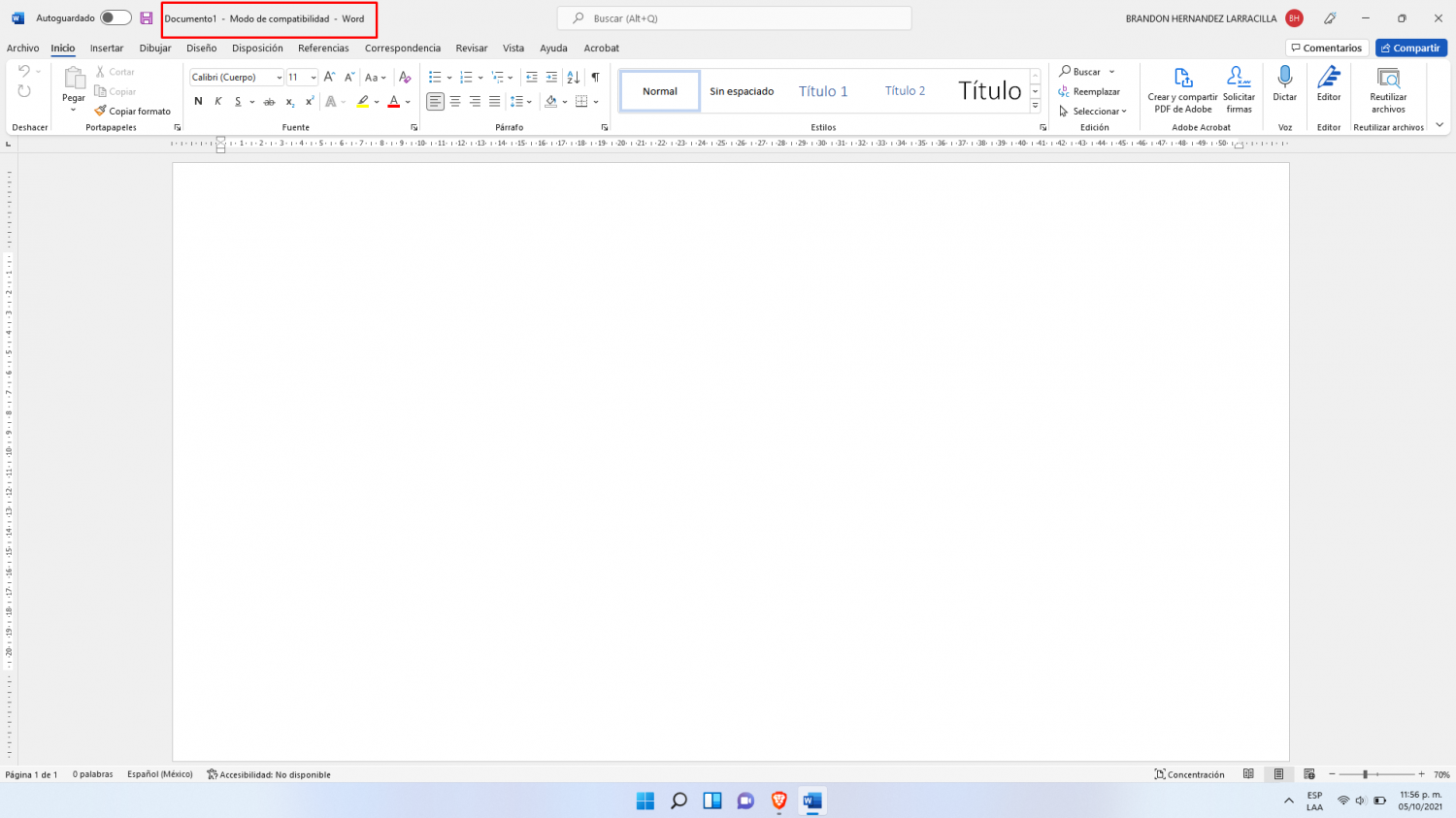Expand the Estilos gallery arrow

[x=1036, y=107]
